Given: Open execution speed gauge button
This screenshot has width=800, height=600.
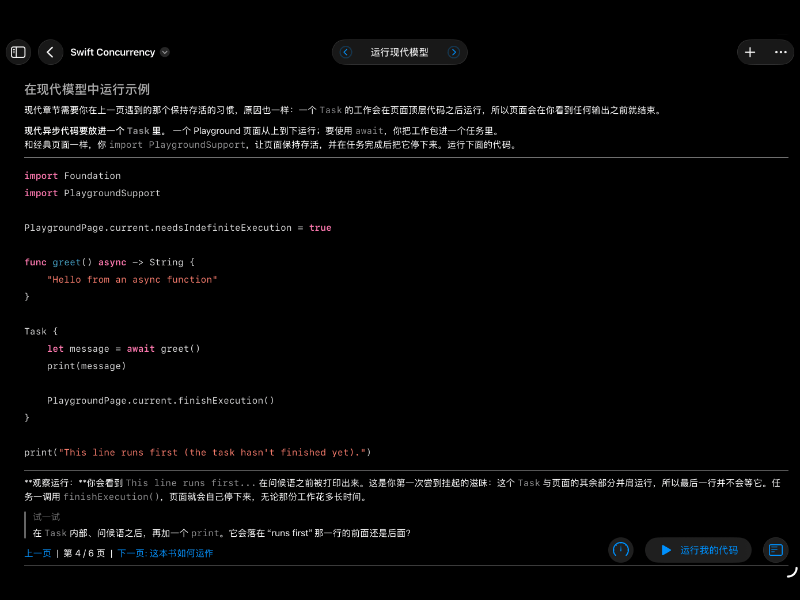Looking at the screenshot, I should point(621,550).
